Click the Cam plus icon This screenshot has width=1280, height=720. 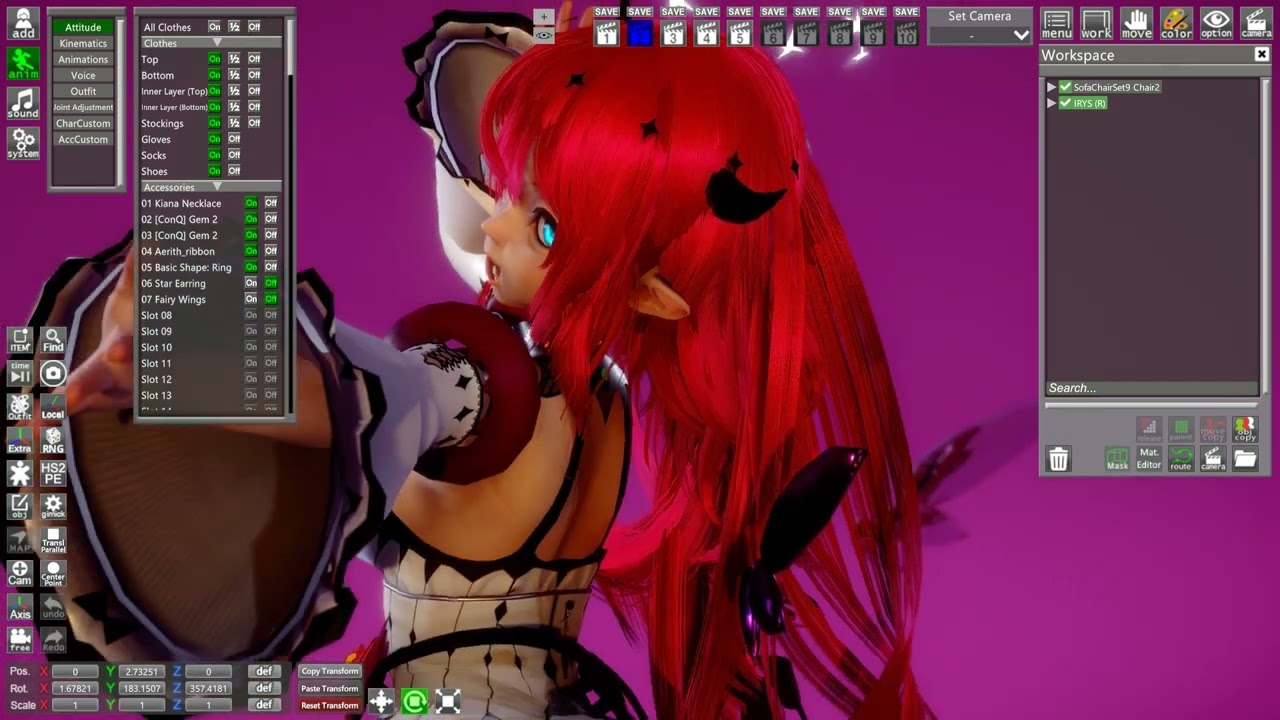[20, 573]
